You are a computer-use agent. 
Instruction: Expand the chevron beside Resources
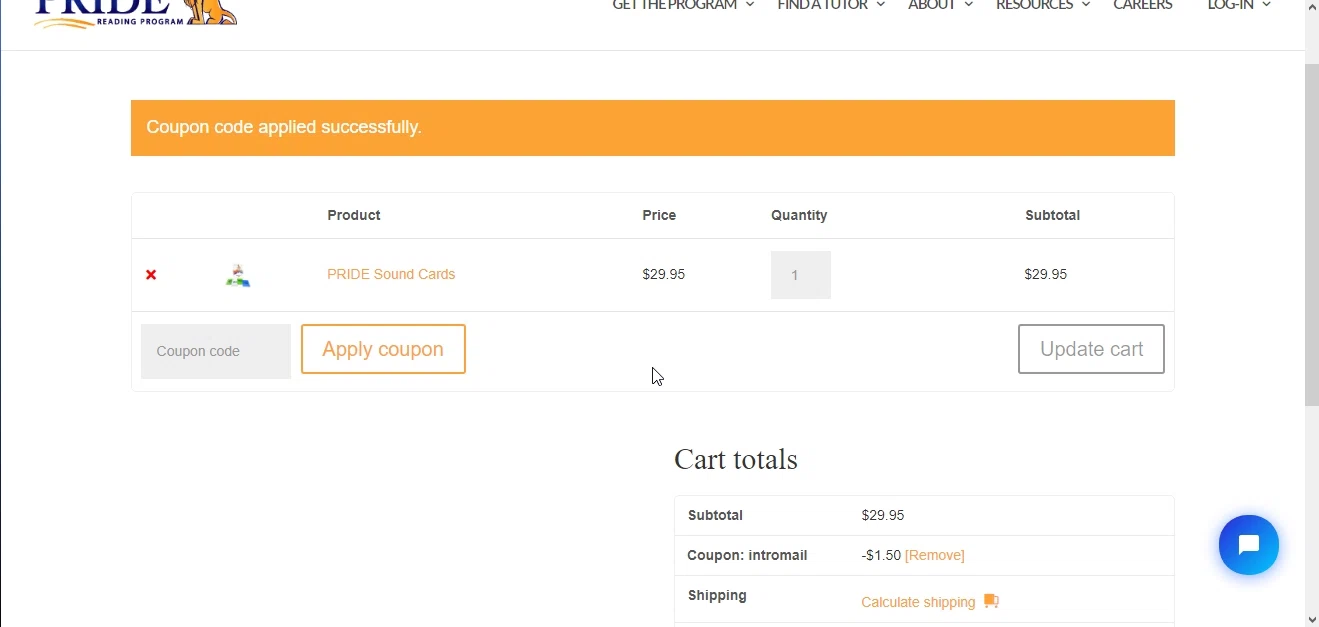[x=1086, y=5]
